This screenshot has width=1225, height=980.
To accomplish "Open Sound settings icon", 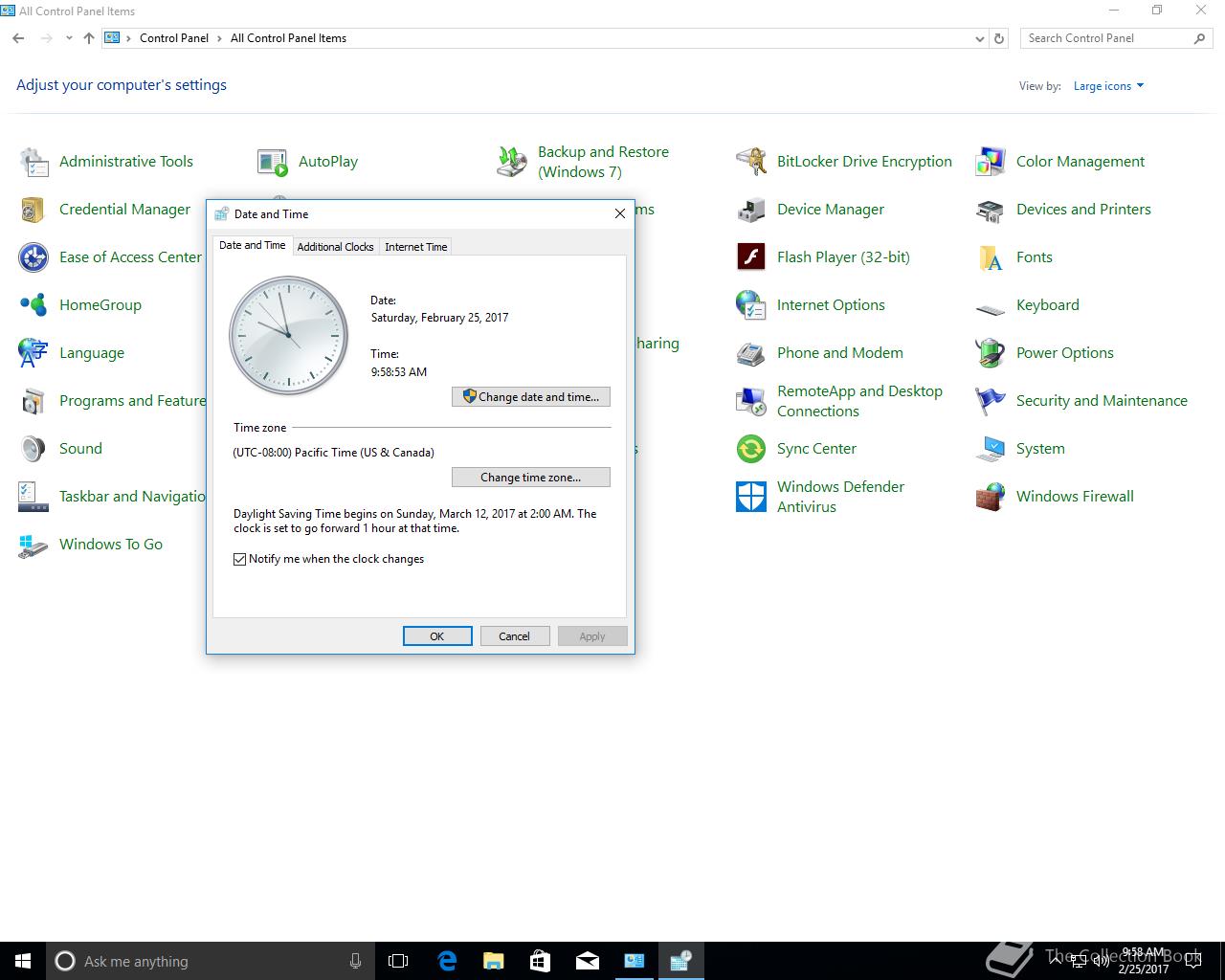I will coord(33,449).
